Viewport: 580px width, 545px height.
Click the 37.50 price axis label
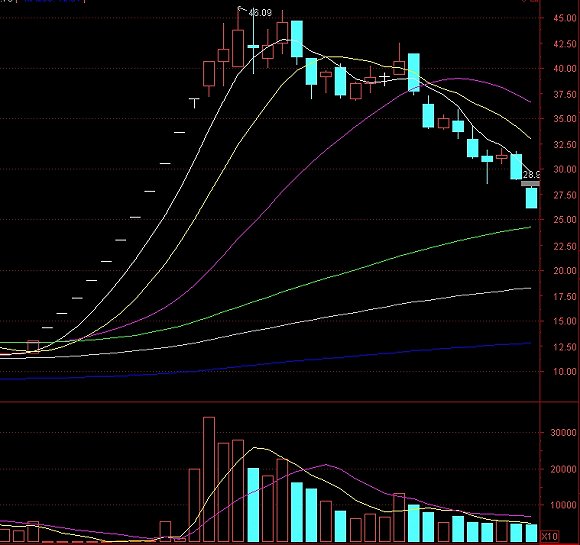click(x=565, y=94)
